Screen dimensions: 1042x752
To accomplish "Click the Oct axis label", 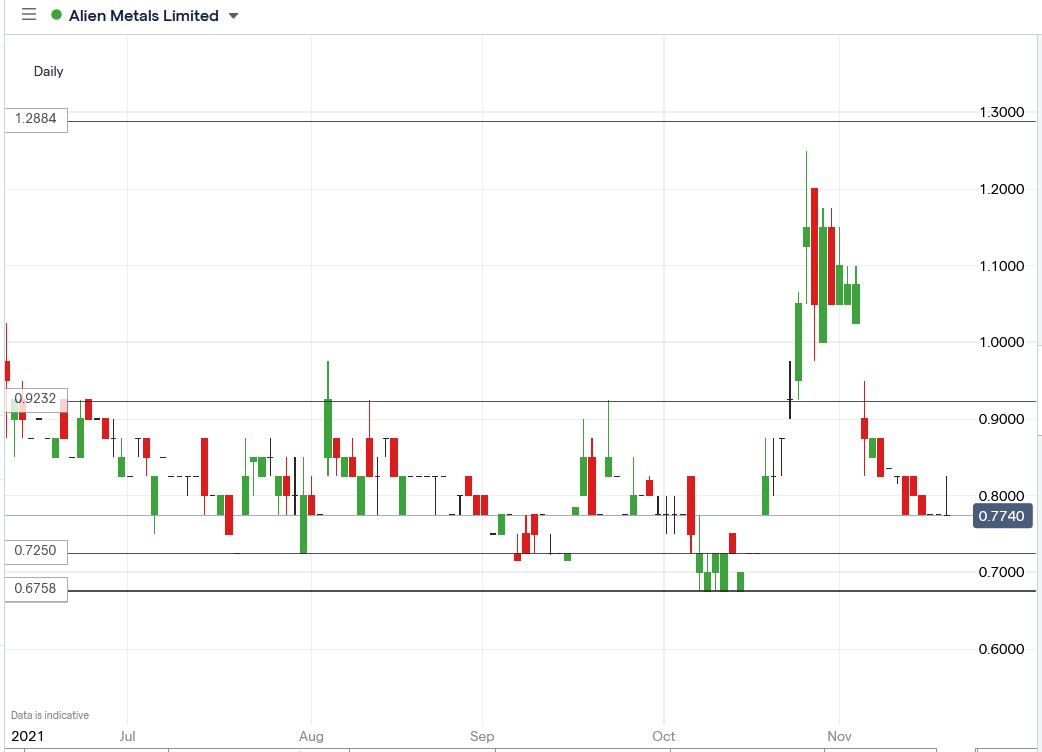I will pyautogui.click(x=663, y=736).
